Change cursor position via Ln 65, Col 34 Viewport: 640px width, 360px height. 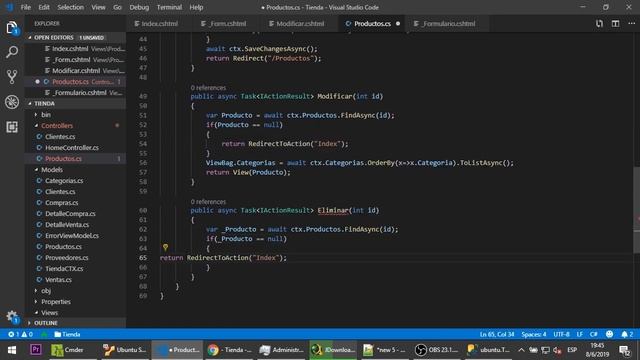[497, 334]
